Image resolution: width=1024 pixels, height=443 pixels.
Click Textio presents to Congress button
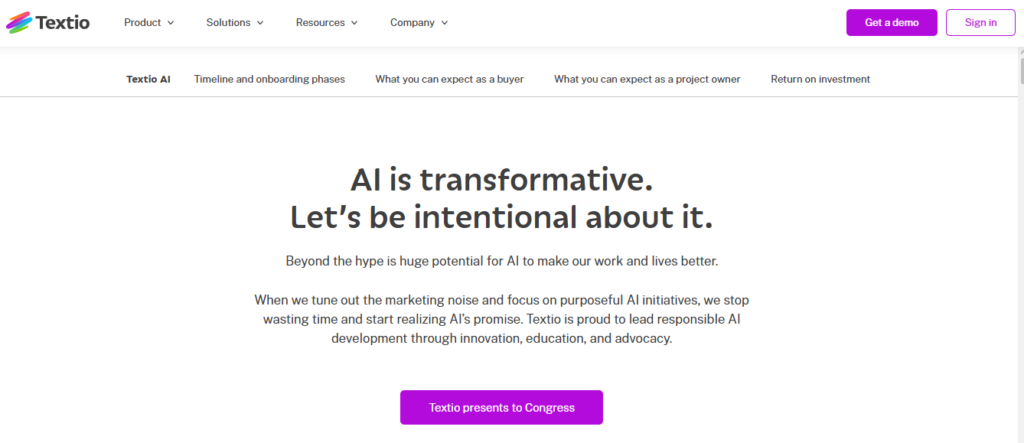coord(502,408)
